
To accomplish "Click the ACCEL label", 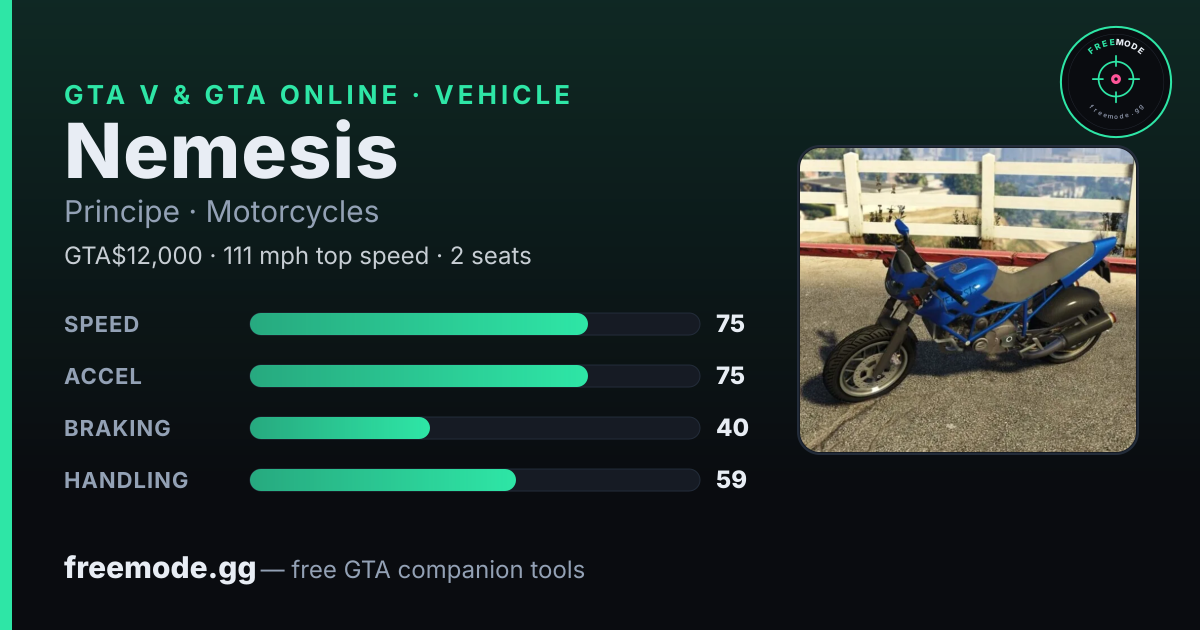I will (103, 376).
